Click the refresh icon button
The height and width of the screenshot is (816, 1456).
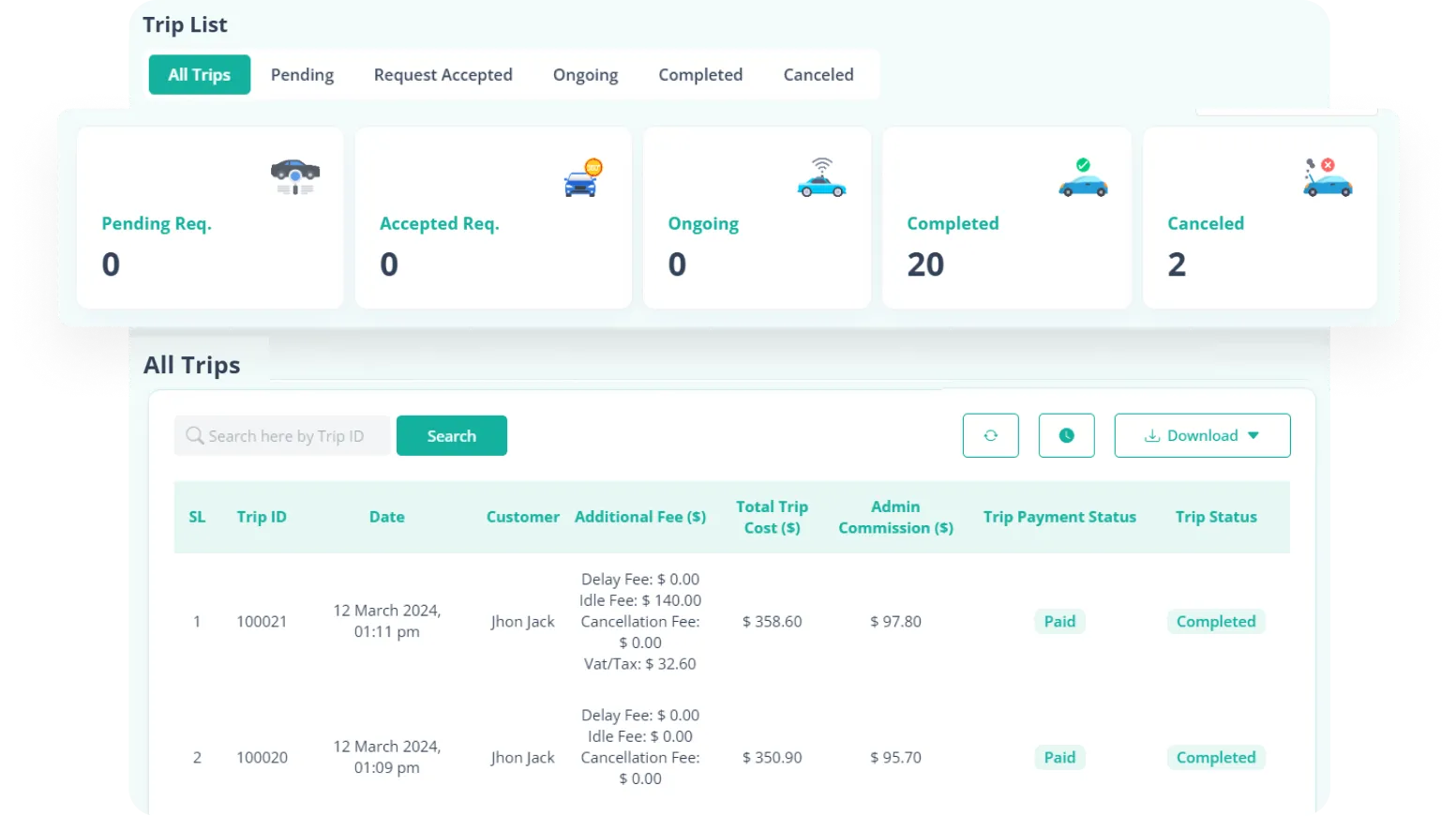click(x=990, y=435)
